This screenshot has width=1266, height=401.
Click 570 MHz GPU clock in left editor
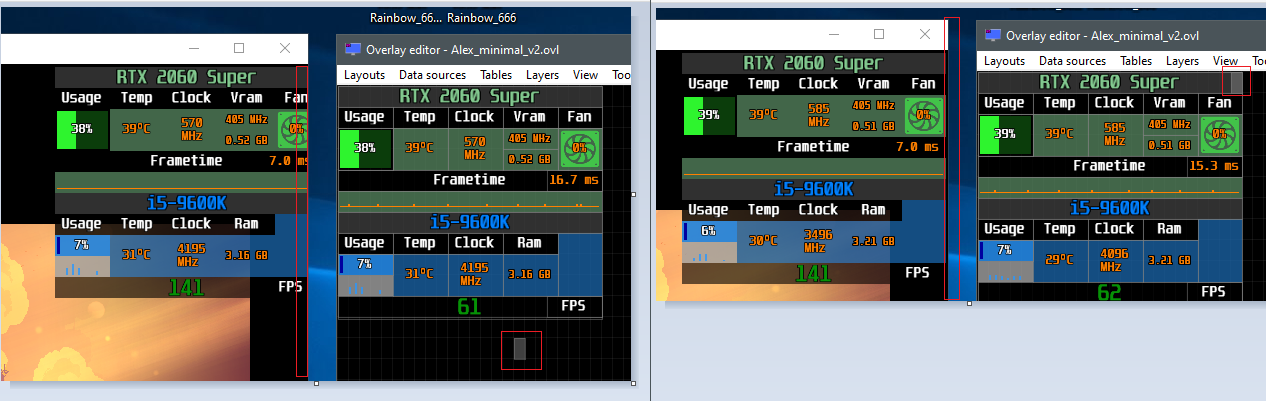coord(474,148)
